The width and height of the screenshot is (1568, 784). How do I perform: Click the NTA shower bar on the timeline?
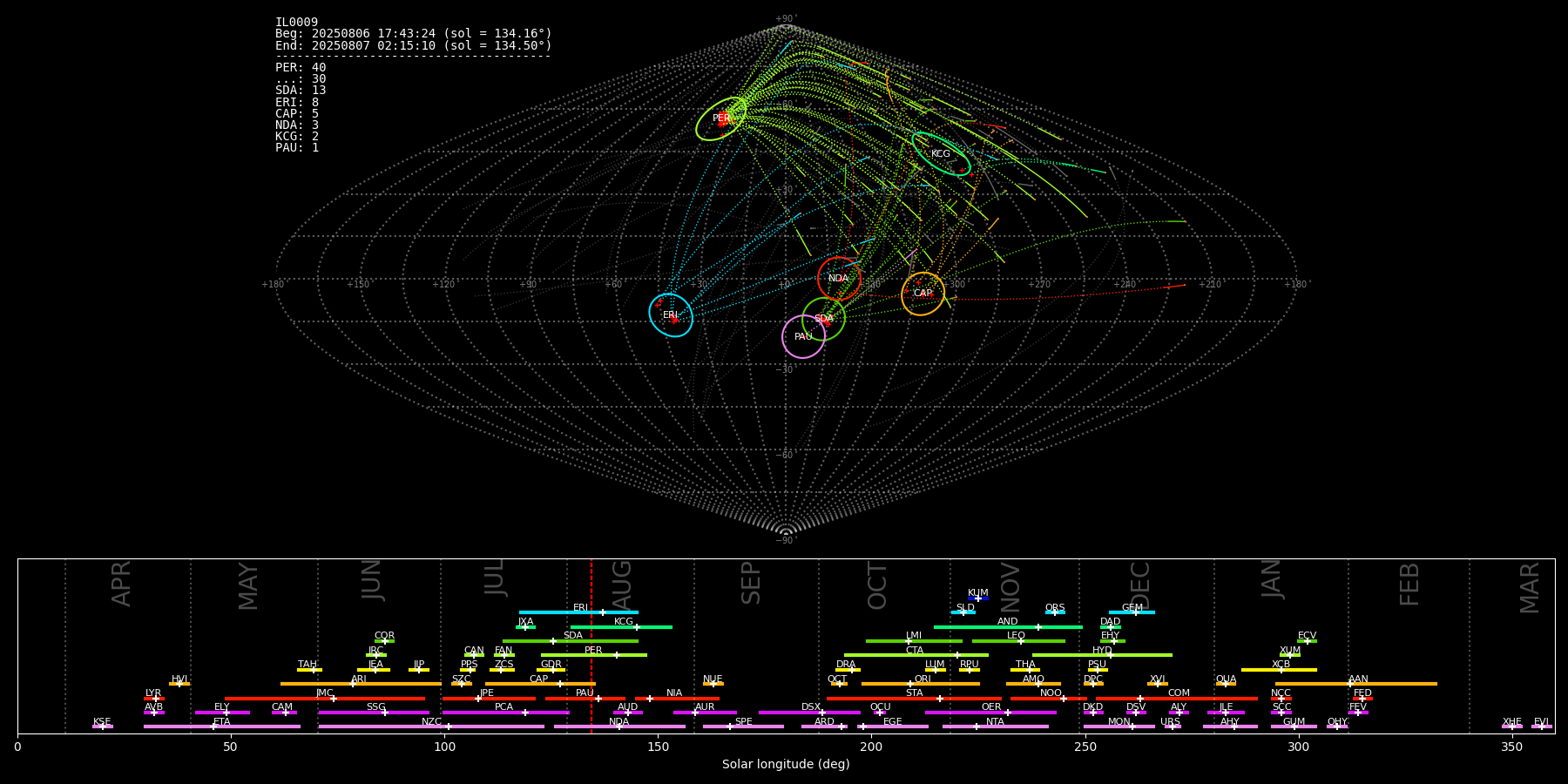(995, 727)
